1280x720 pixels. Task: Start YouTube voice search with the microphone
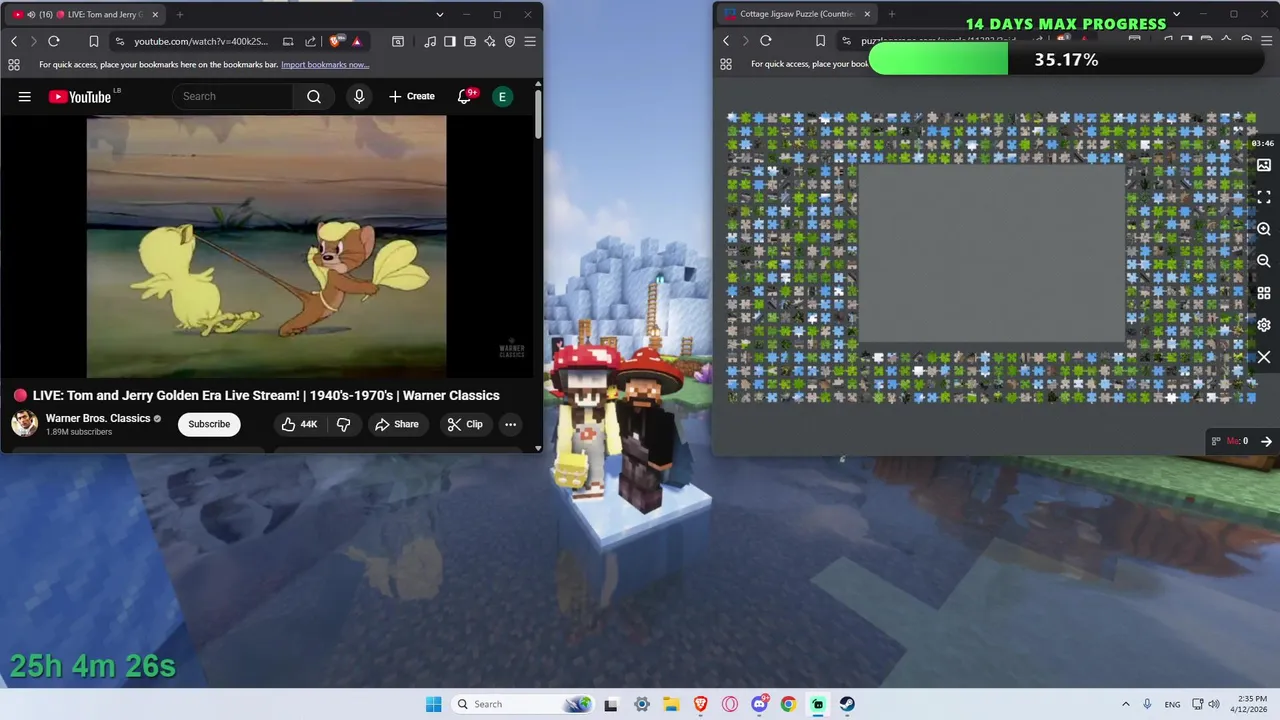pyautogui.click(x=359, y=96)
